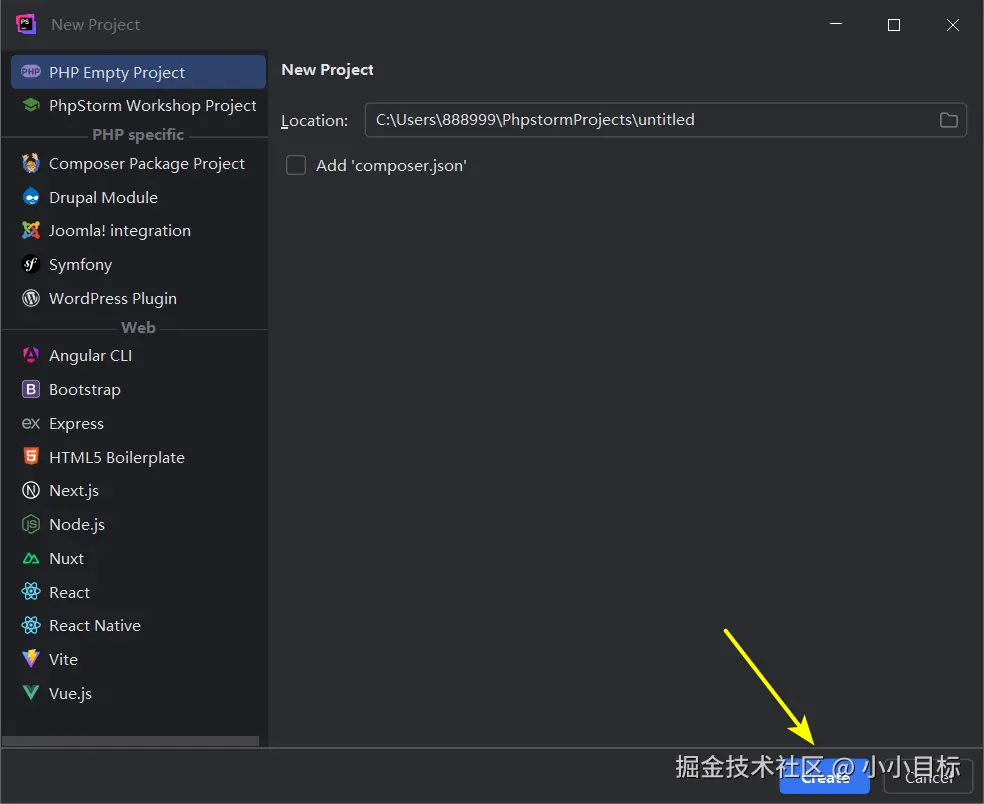Click the PhpStorm logo in title bar
Viewport: 984px width, 804px height.
(26, 24)
